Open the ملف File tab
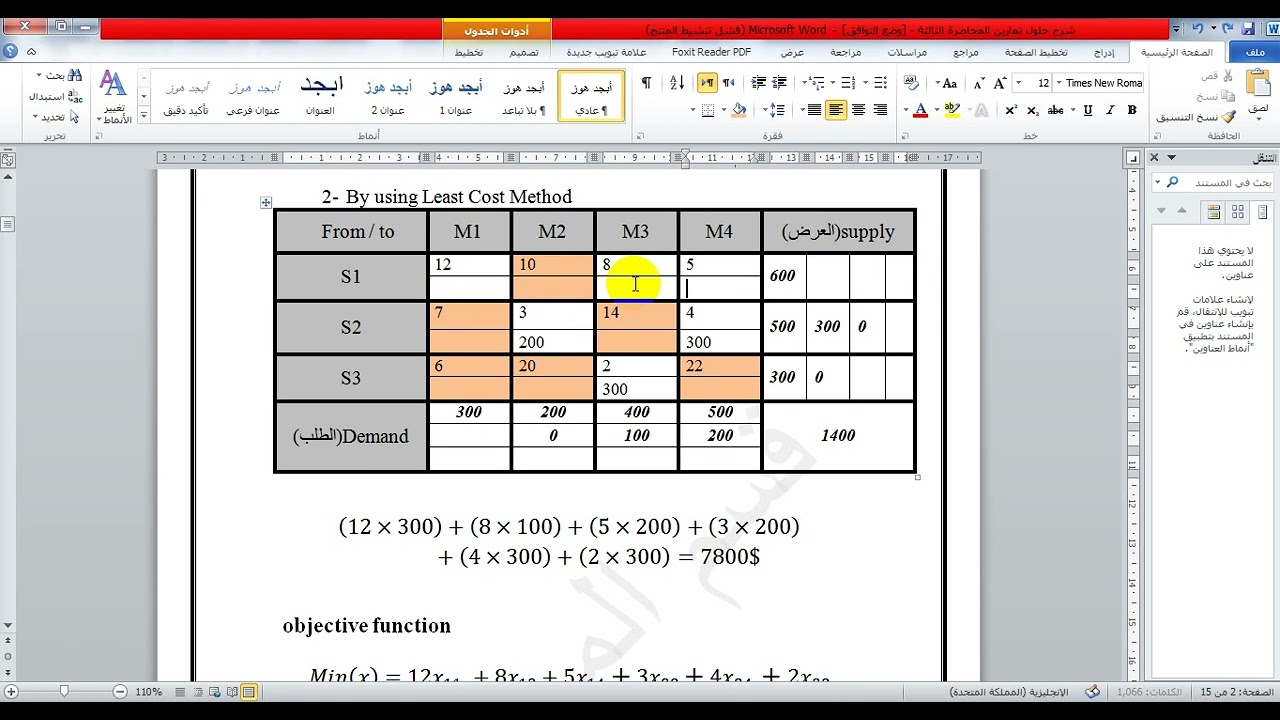Viewport: 1280px width, 720px height. (1254, 52)
